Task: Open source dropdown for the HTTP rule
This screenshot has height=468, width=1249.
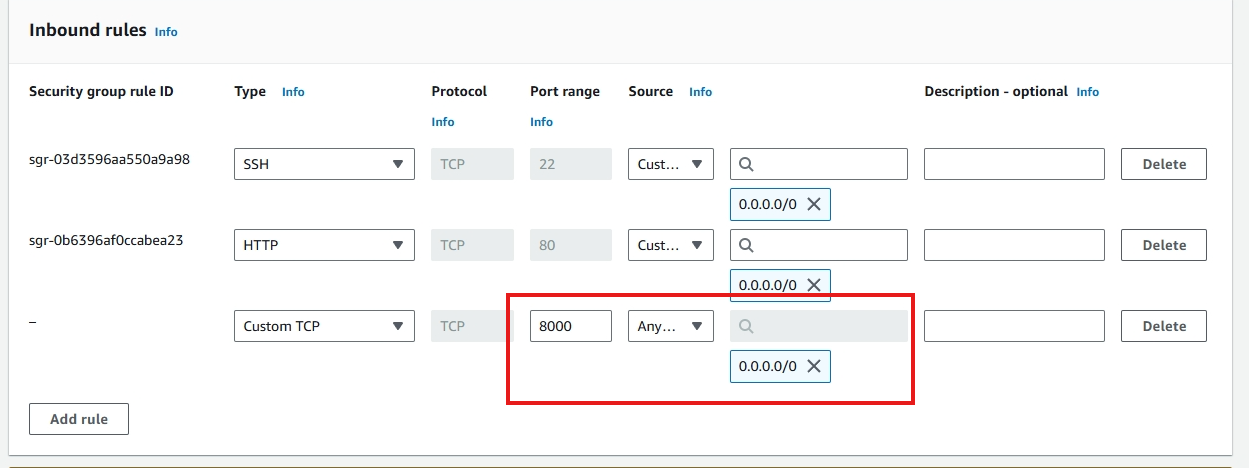Action: click(x=671, y=245)
